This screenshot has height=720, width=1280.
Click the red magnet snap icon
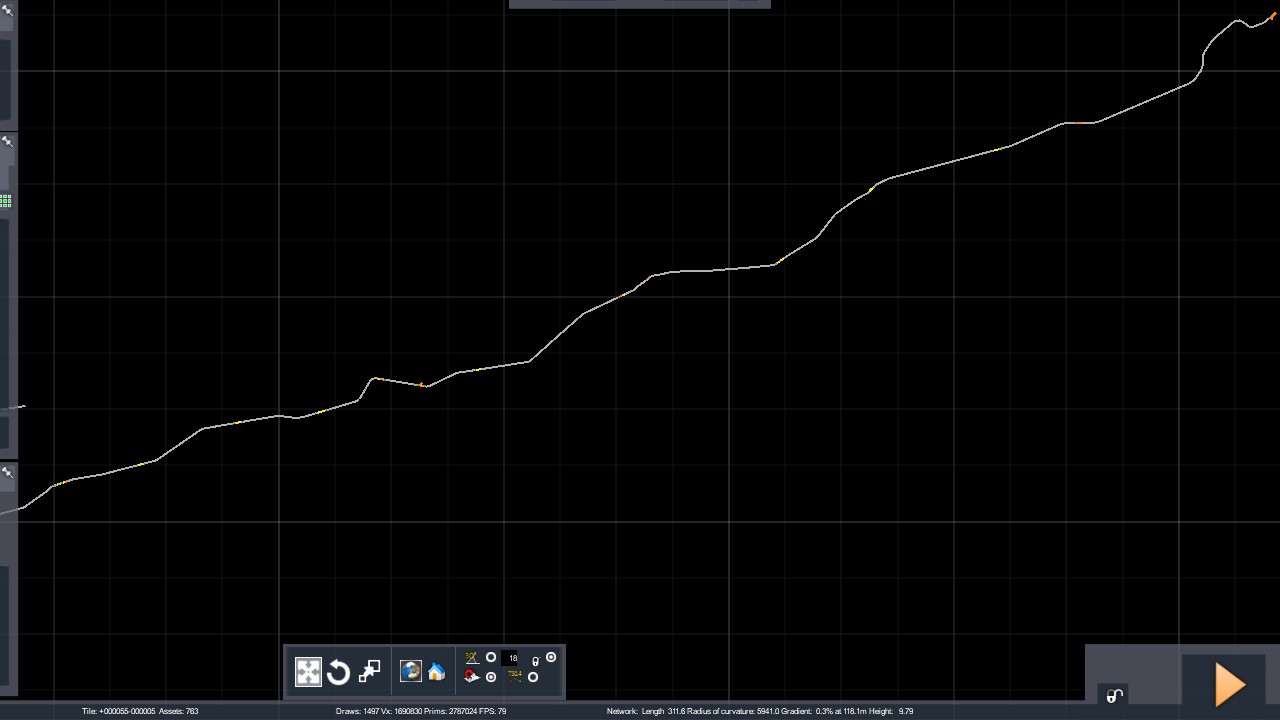pyautogui.click(x=472, y=677)
